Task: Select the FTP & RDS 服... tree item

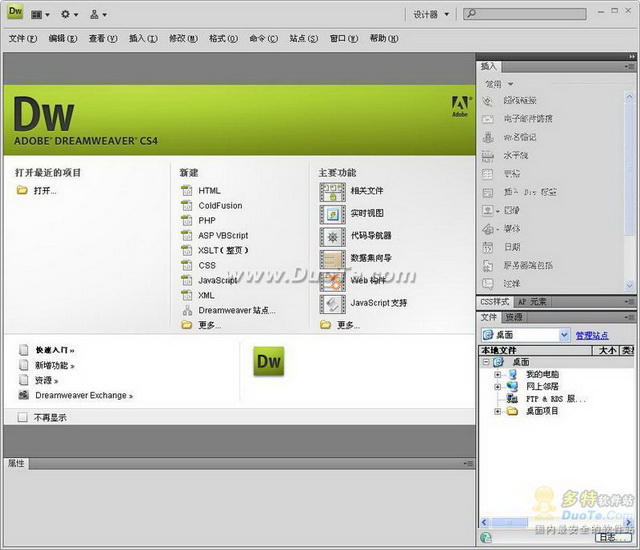Action: point(556,399)
